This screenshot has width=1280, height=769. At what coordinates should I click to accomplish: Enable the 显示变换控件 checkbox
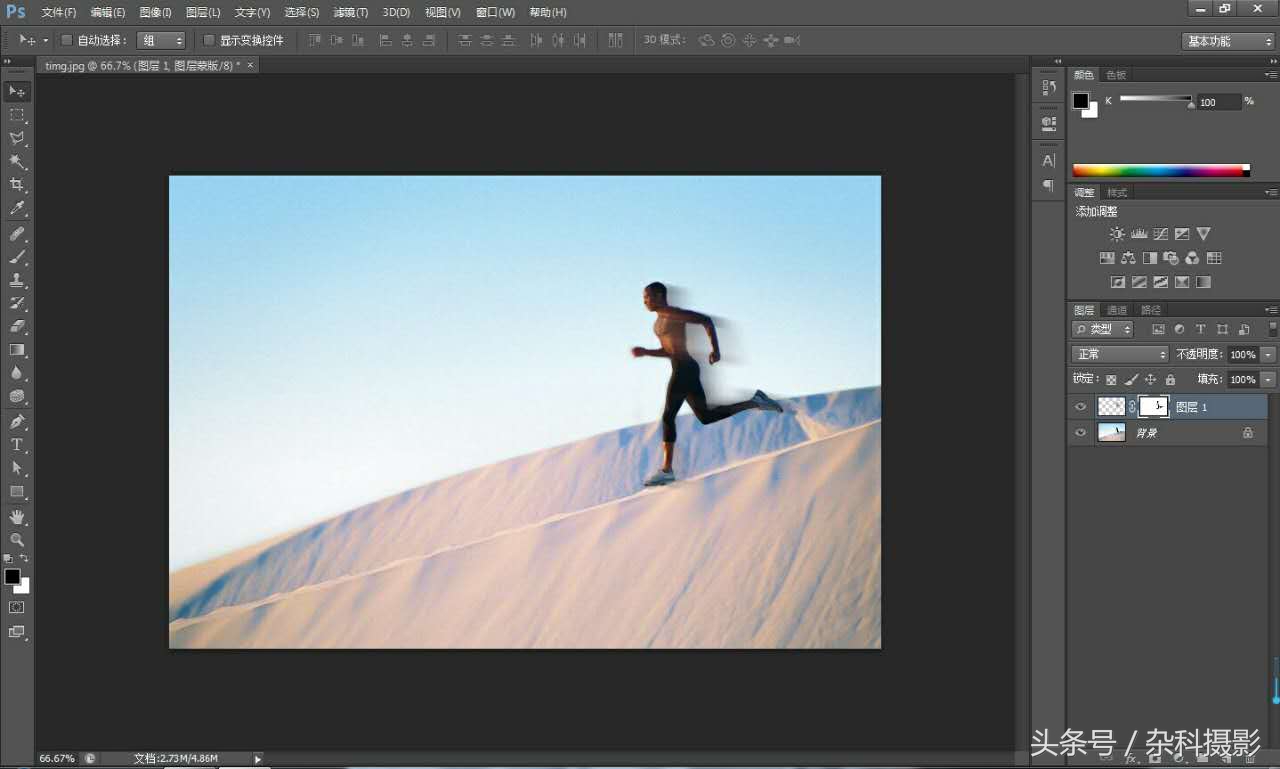pyautogui.click(x=209, y=41)
